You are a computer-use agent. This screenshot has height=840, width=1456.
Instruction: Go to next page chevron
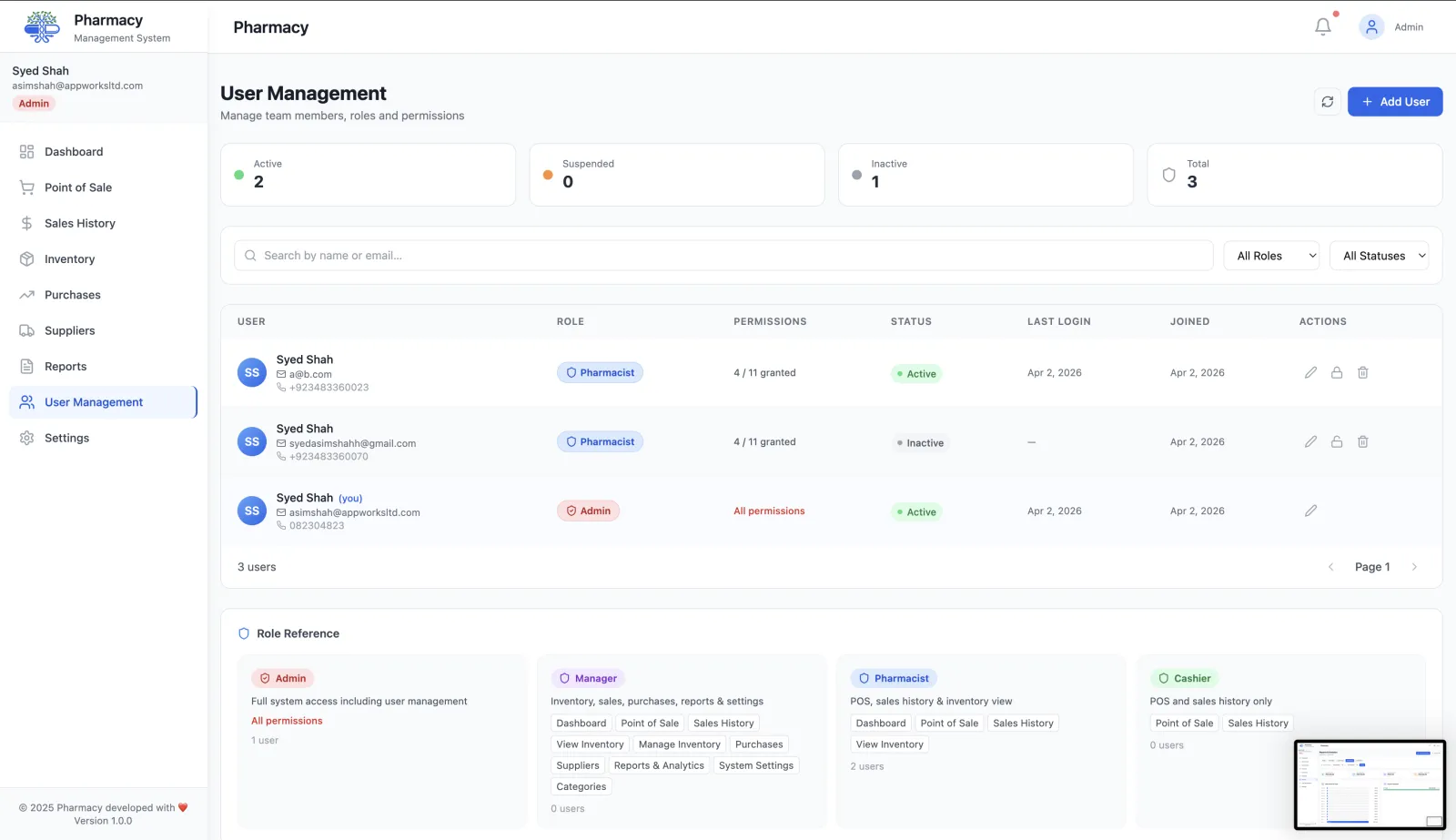click(1414, 567)
